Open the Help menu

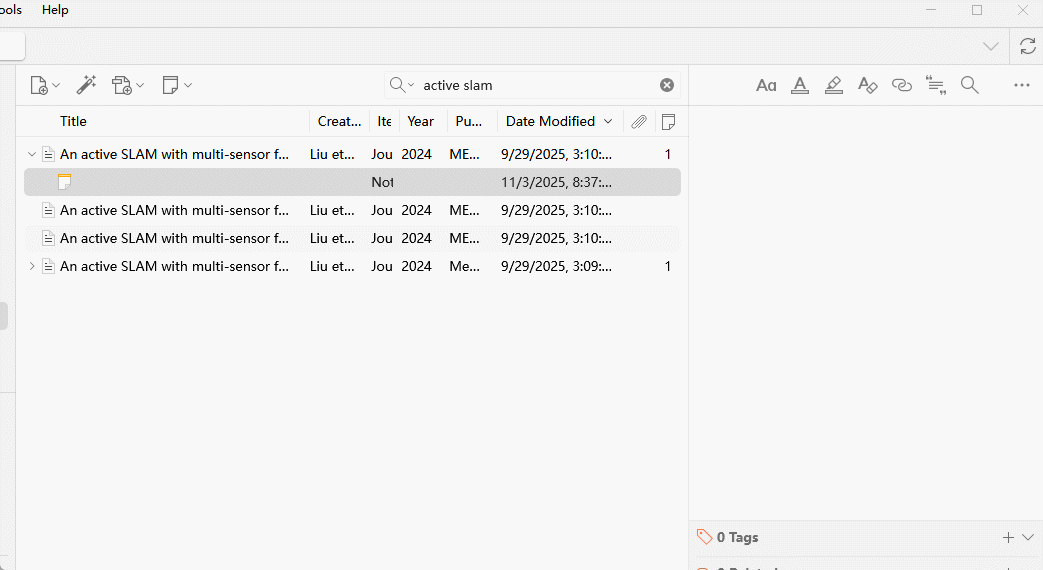coord(55,10)
